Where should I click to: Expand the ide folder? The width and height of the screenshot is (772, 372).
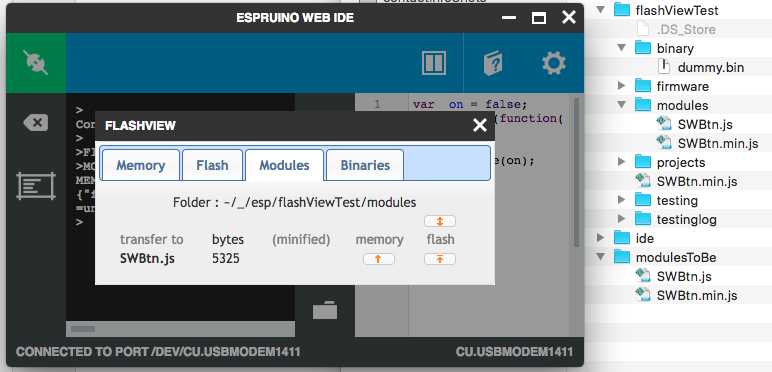point(600,238)
